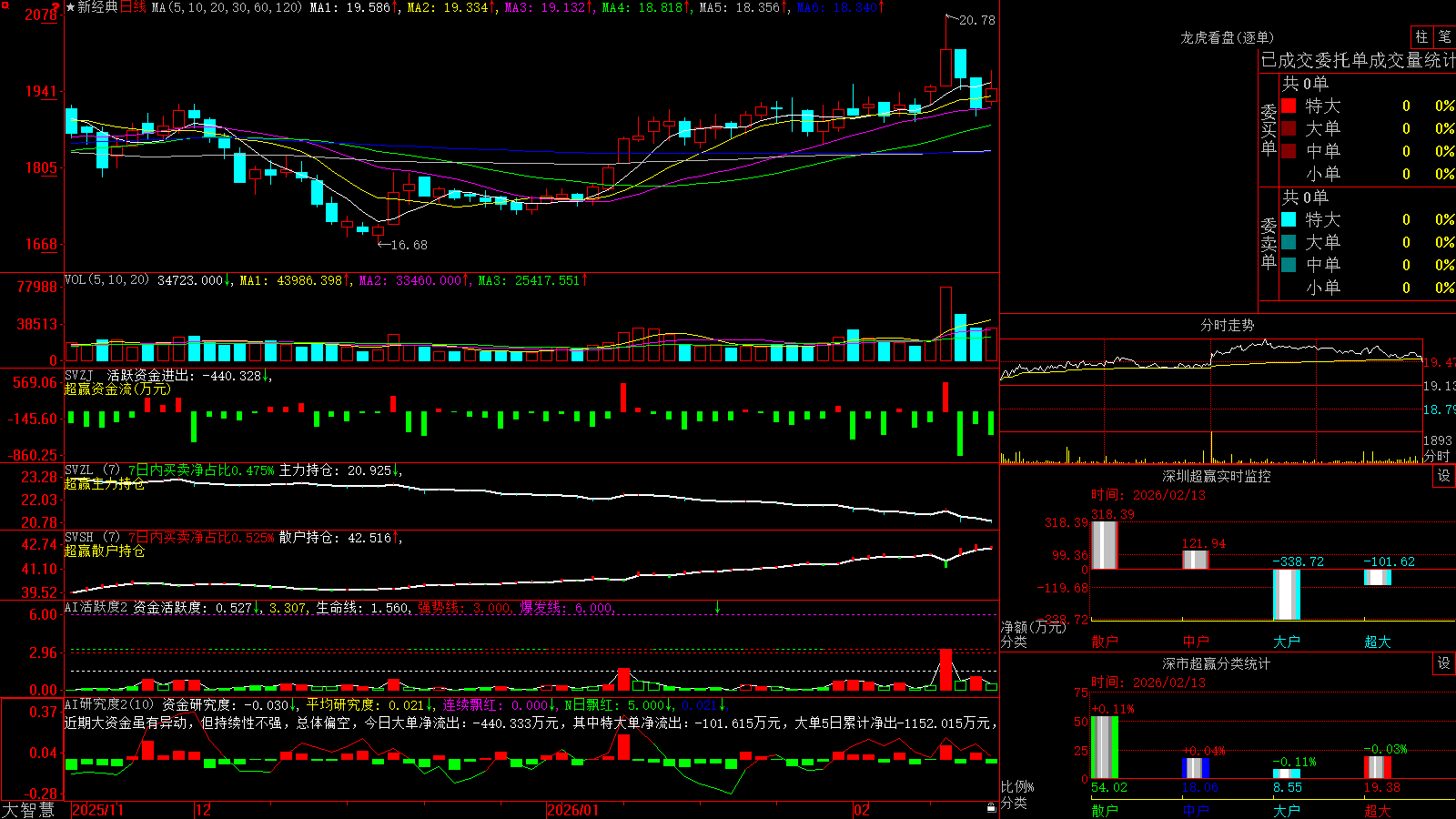Click 超大 bar labeled -101.62
Screen dimensions: 1456x819
click(x=1377, y=578)
